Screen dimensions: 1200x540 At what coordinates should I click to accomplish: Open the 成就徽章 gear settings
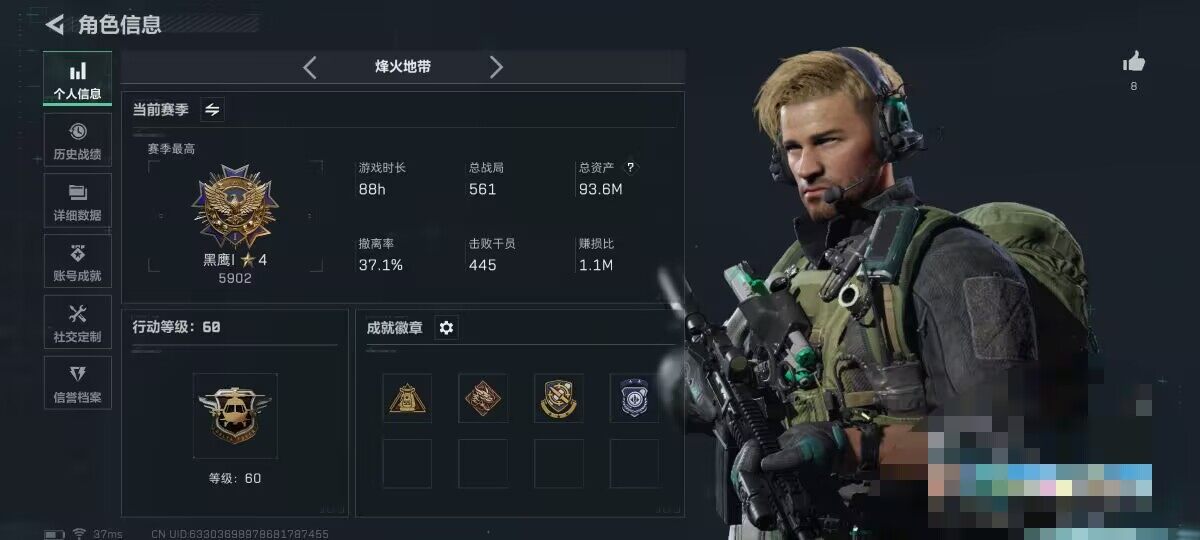pos(446,328)
